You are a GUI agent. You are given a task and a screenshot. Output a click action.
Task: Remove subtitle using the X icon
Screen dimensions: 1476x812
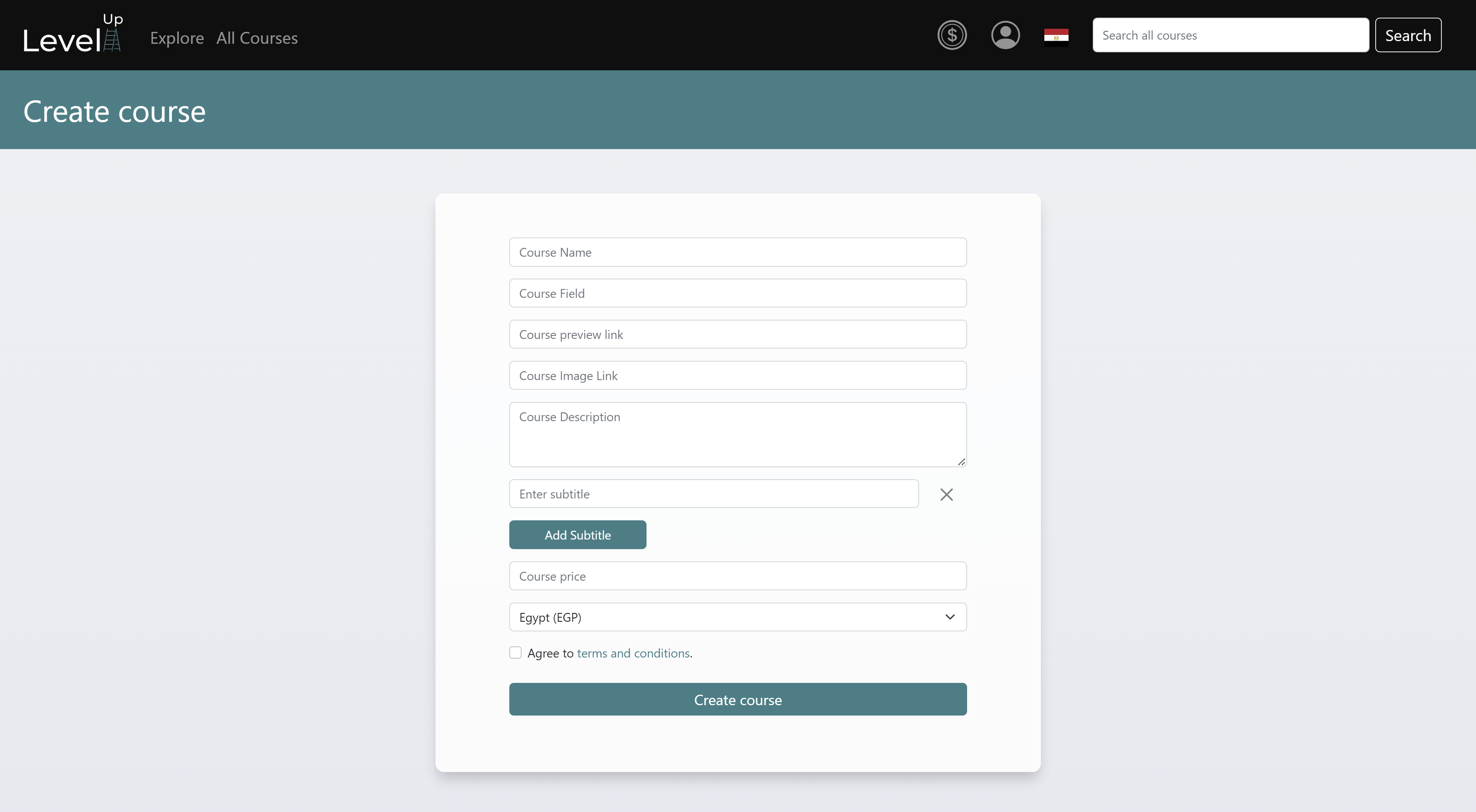[946, 494]
